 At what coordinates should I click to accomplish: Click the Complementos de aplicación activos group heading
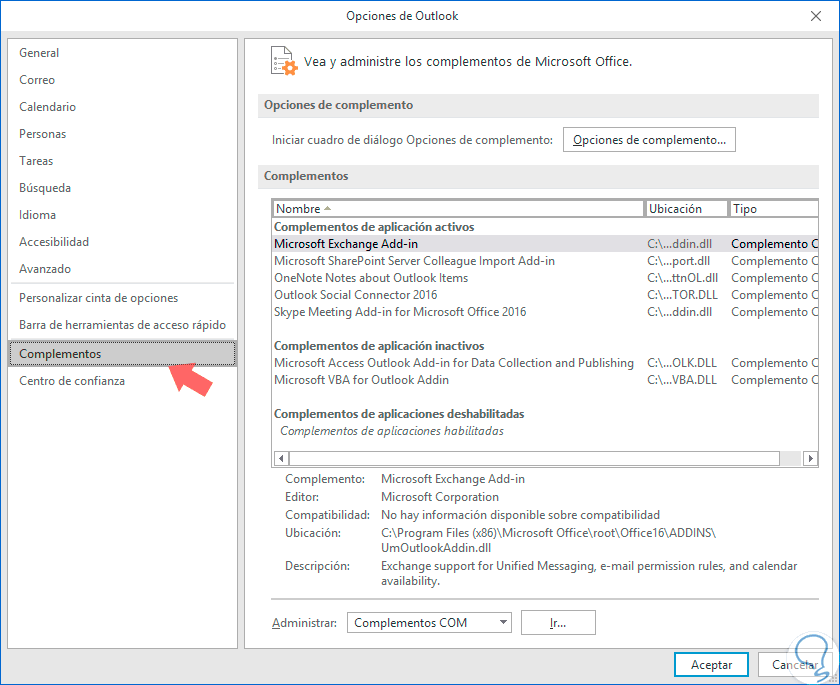(374, 227)
